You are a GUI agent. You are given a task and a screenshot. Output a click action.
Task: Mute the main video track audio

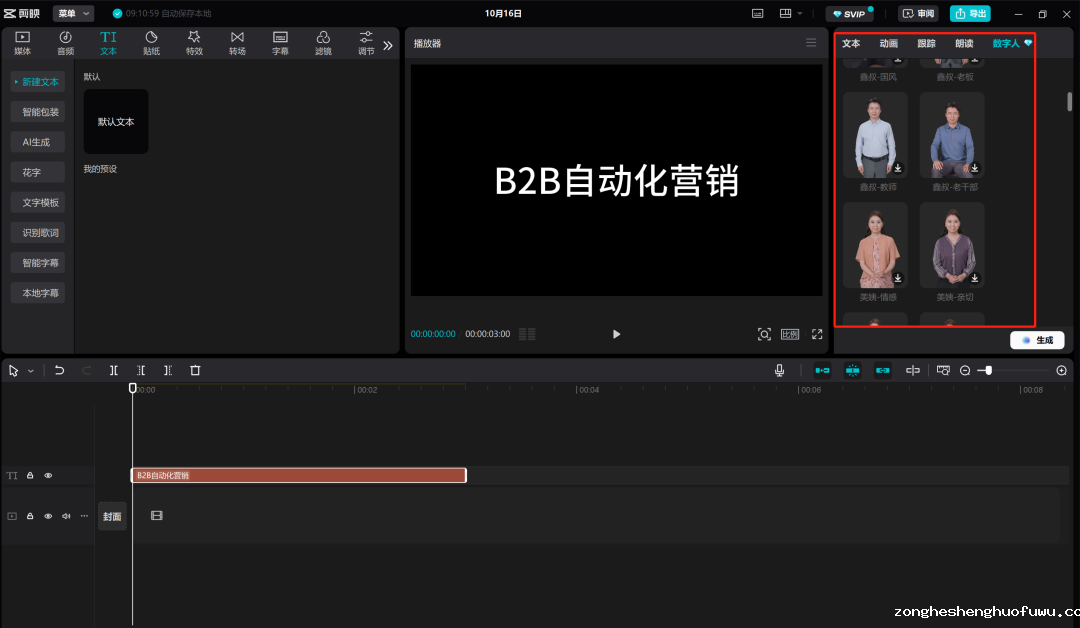[66, 516]
